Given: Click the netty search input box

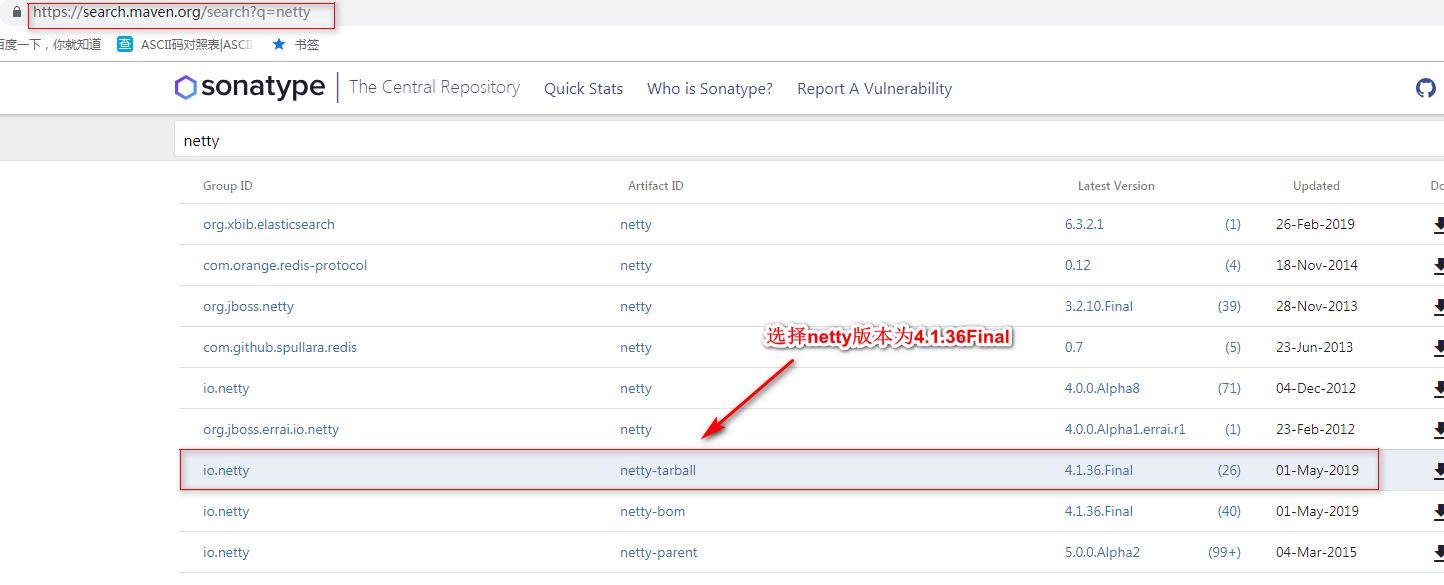Looking at the screenshot, I should point(808,141).
